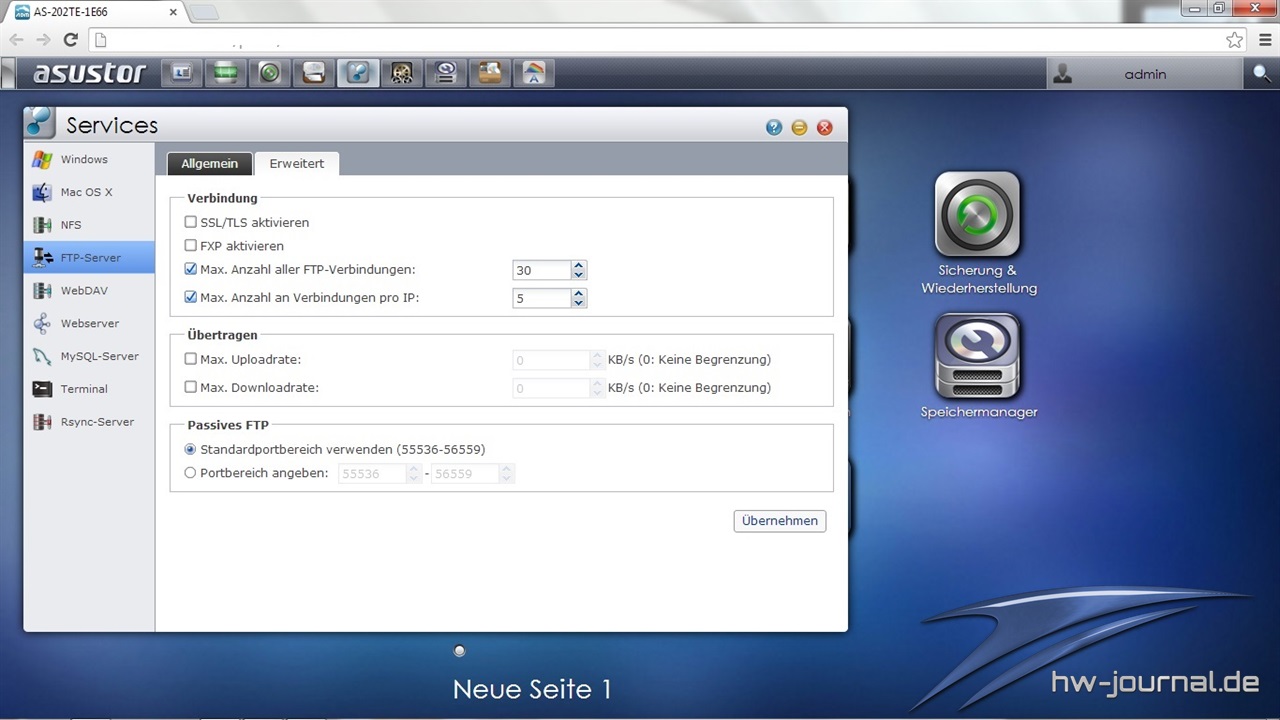The width and height of the screenshot is (1280, 720).
Task: Click the AS-202TE-1E66 browser tab
Action: (95, 12)
